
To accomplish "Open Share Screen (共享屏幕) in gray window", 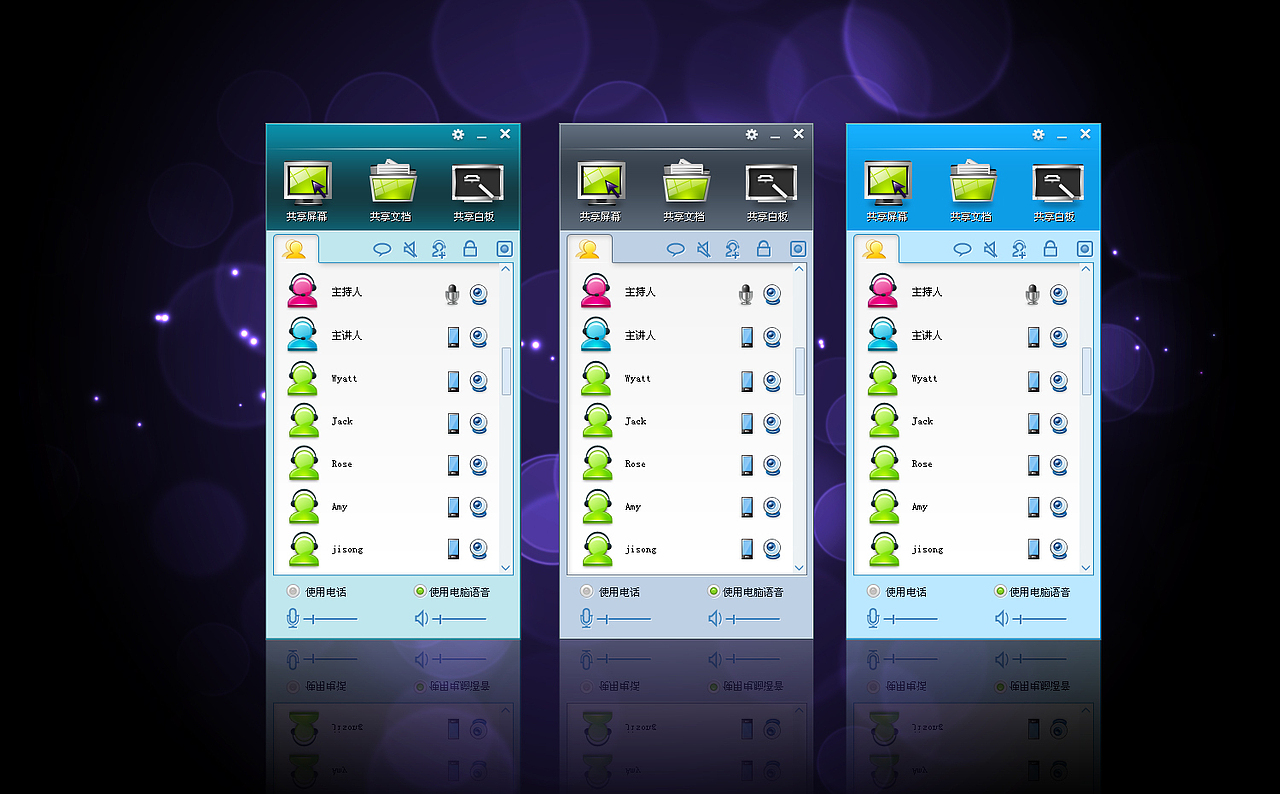I will click(x=600, y=191).
